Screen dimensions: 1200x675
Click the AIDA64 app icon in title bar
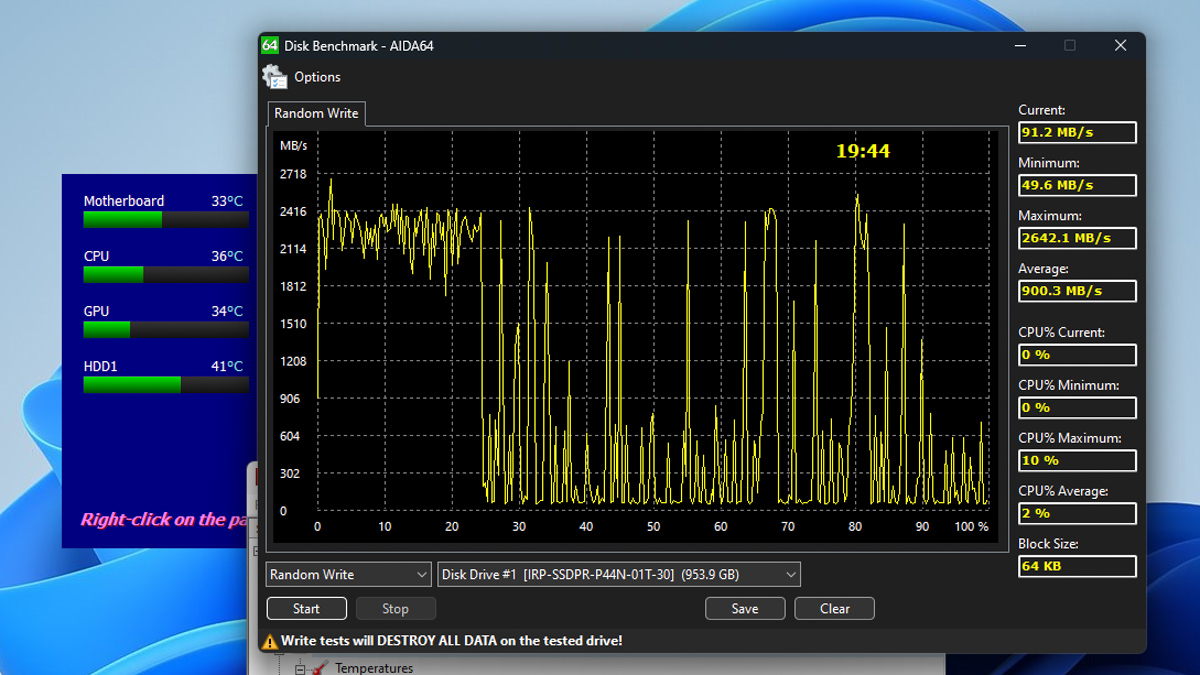coord(270,45)
